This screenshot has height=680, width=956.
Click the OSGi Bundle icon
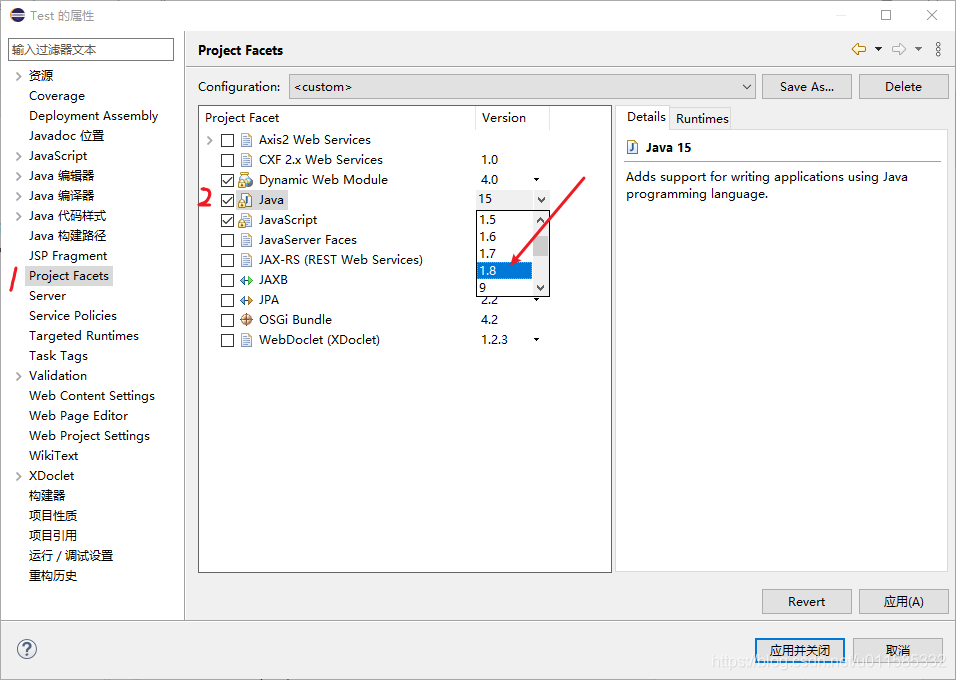coord(246,320)
